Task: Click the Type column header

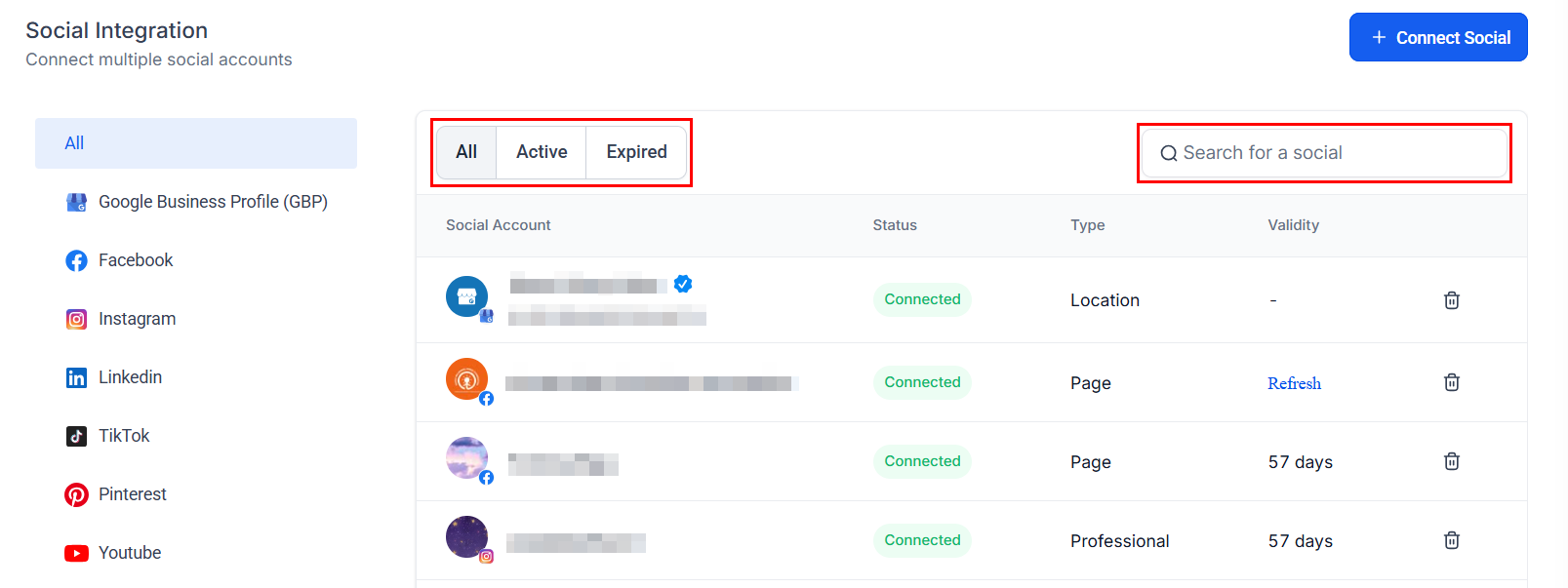Action: tap(1088, 225)
